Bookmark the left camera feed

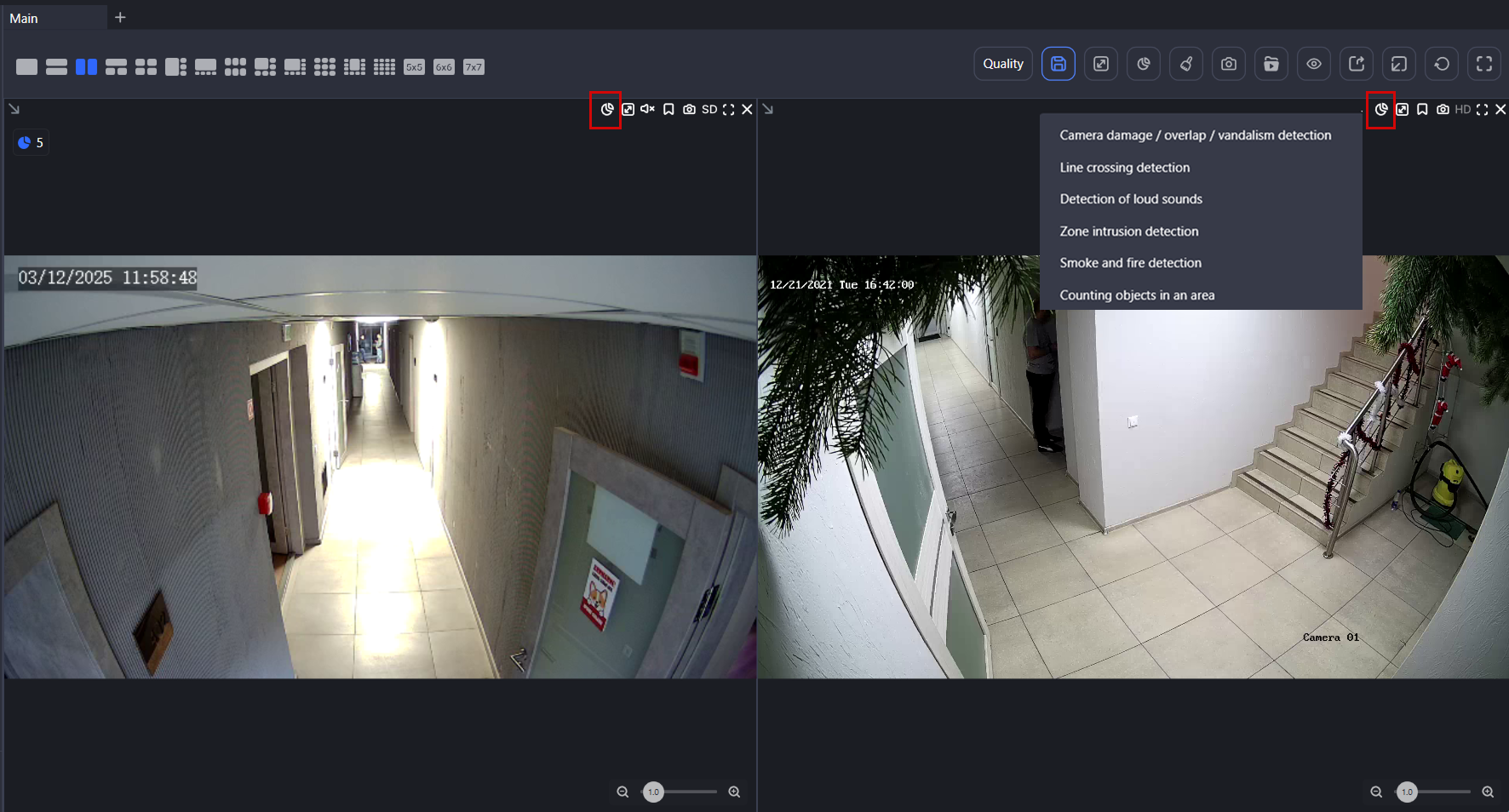click(668, 110)
